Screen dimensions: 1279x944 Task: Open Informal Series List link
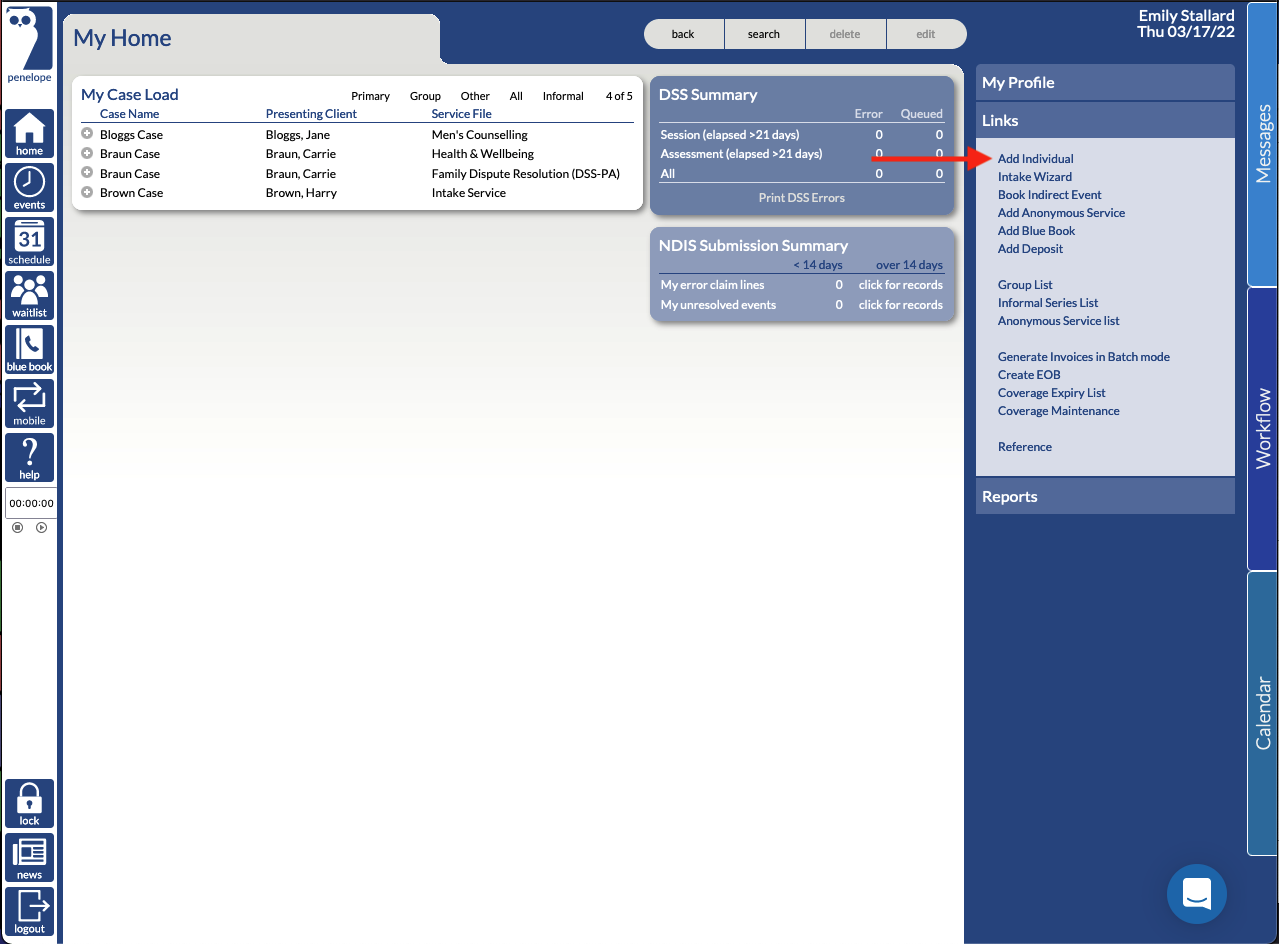pos(1048,303)
